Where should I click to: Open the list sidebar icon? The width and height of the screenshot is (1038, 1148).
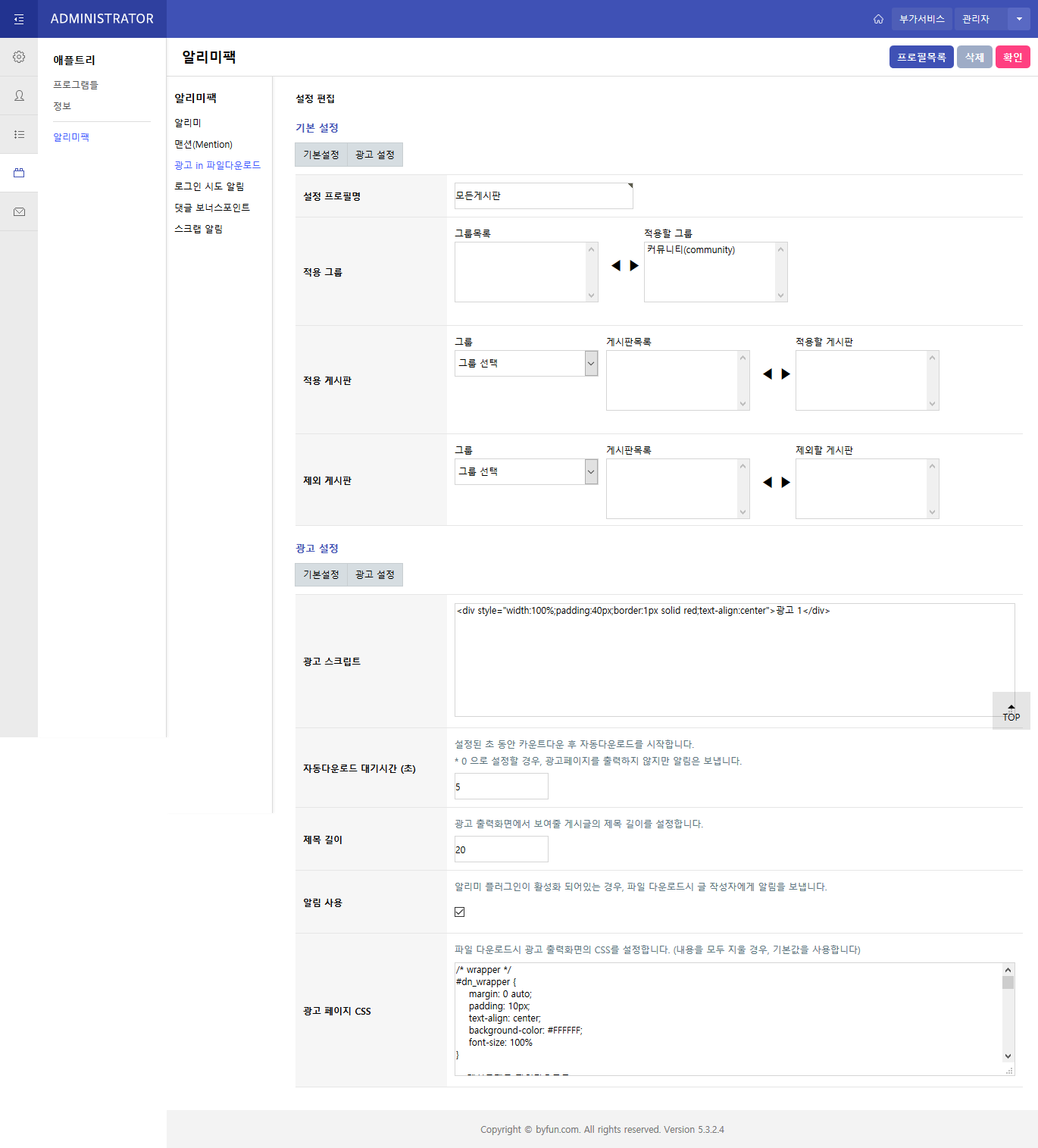click(x=19, y=134)
